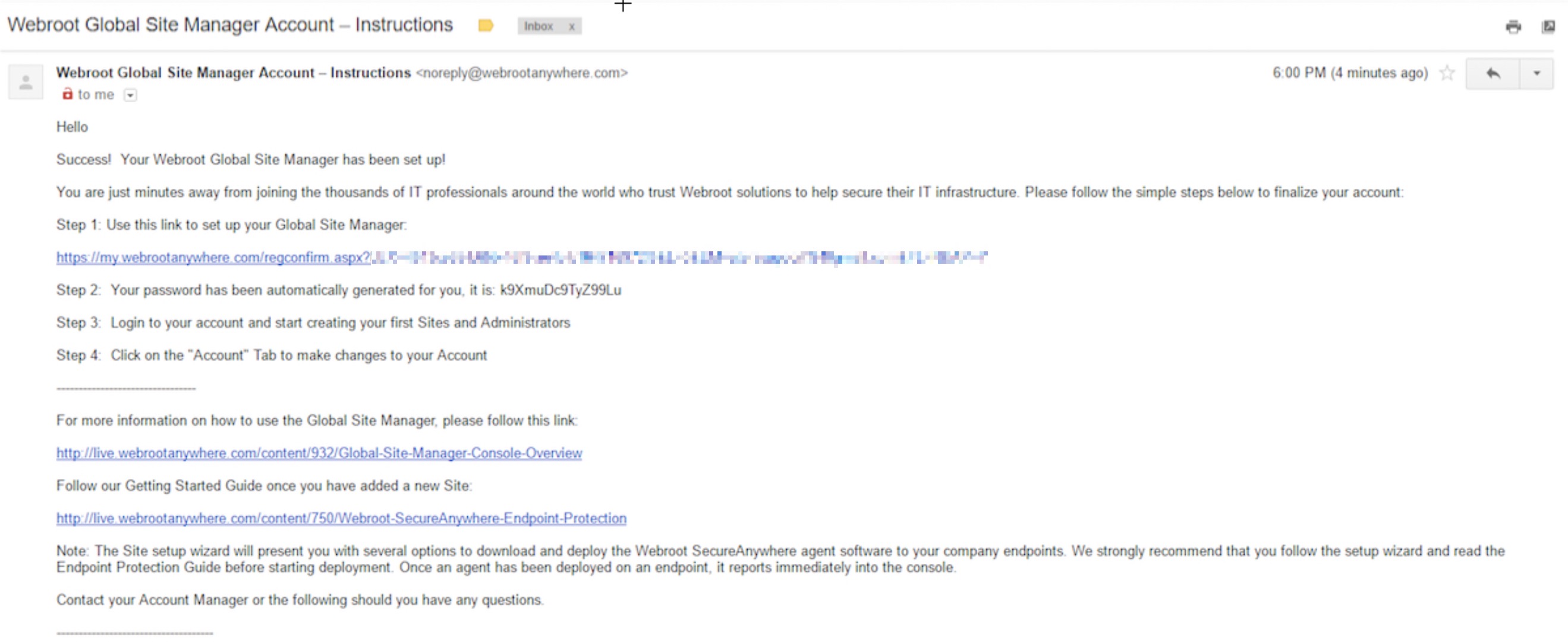Click 'Contact your Account Manager' sentence
This screenshot has width=1568, height=644.
point(300,600)
